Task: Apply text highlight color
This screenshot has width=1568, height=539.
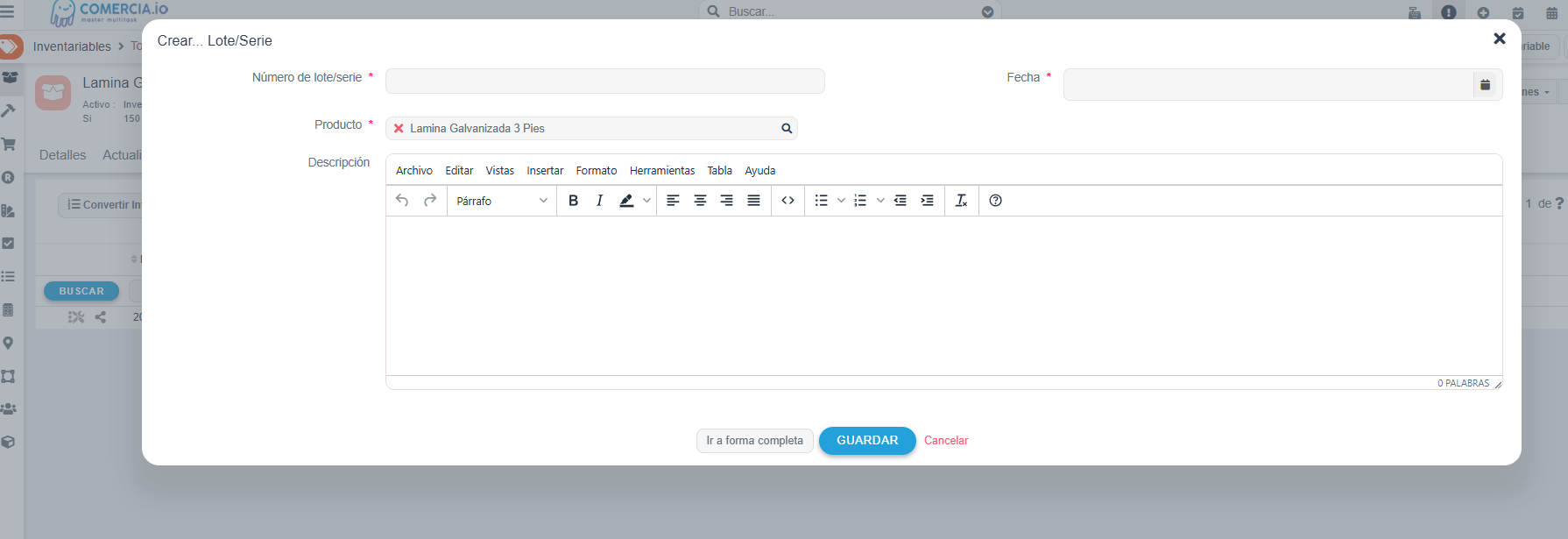Action: (626, 201)
